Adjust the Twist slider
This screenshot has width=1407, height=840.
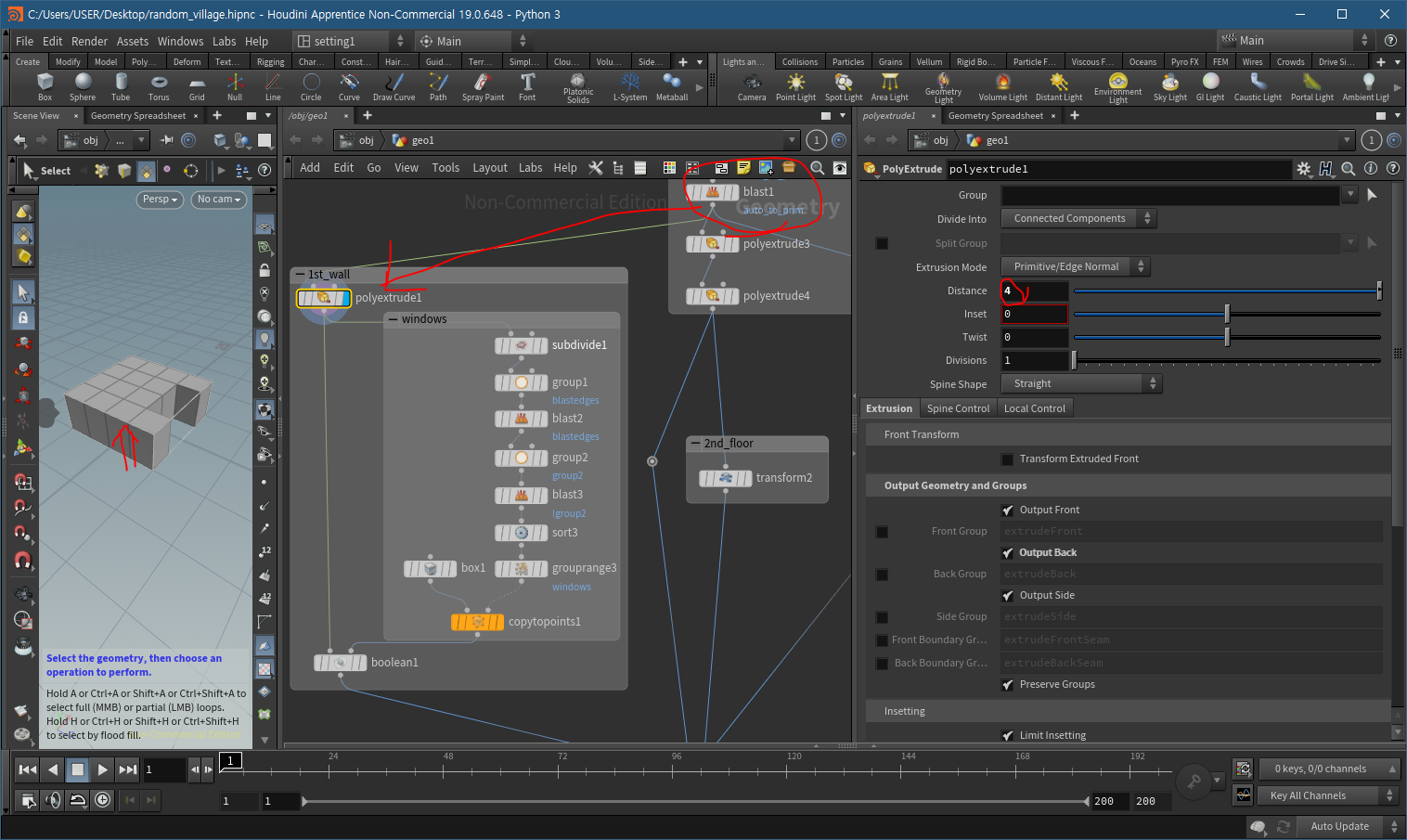point(1227,337)
